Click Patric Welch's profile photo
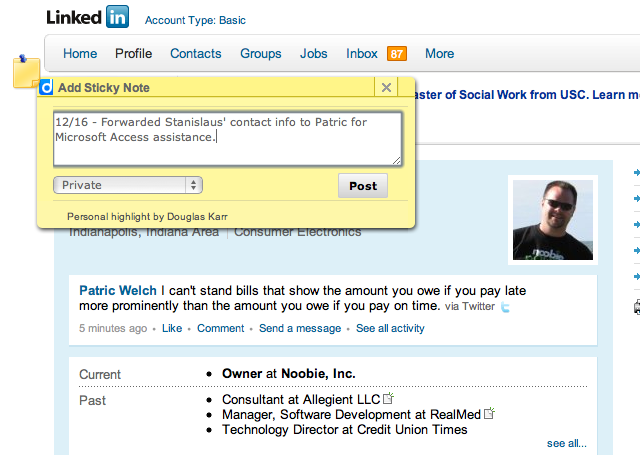The image size is (640, 455). [x=553, y=217]
